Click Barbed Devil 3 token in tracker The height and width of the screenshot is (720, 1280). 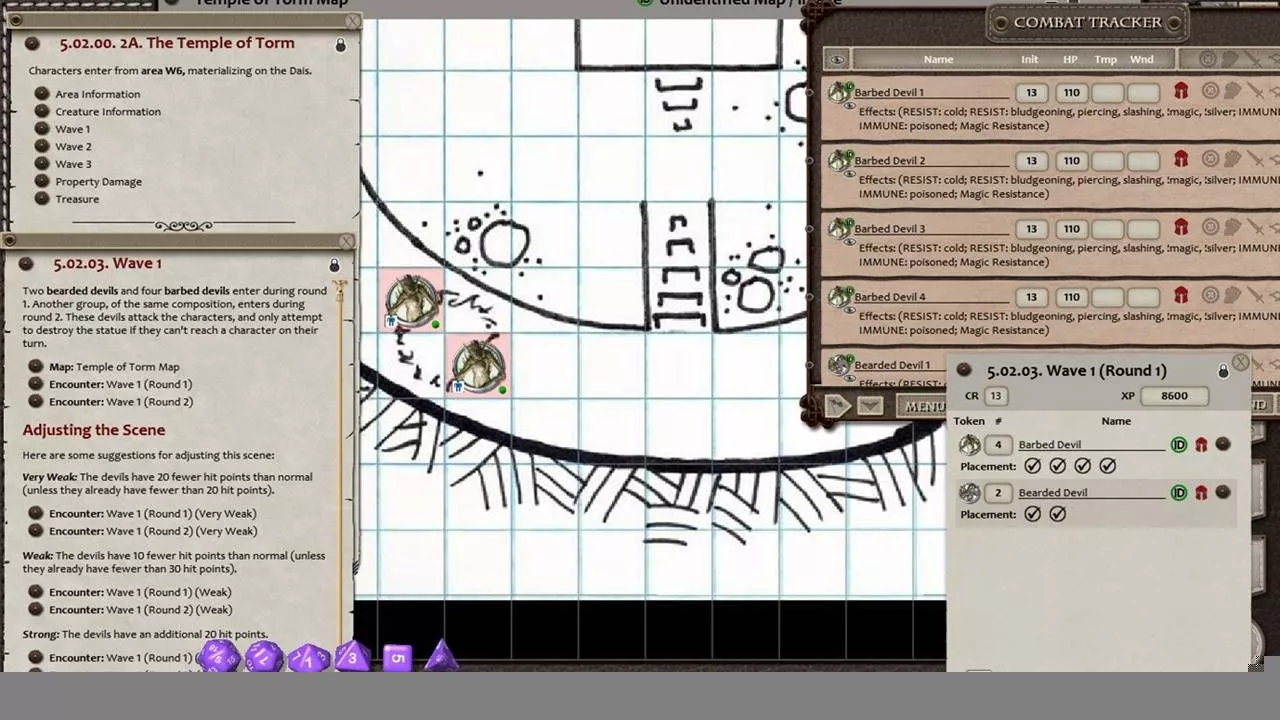[840, 229]
